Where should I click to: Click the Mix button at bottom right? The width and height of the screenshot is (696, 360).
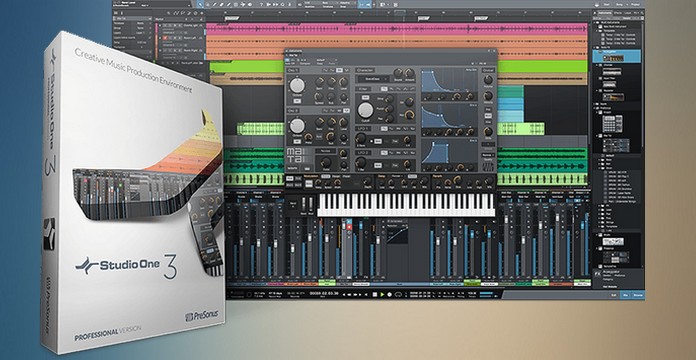(x=626, y=295)
